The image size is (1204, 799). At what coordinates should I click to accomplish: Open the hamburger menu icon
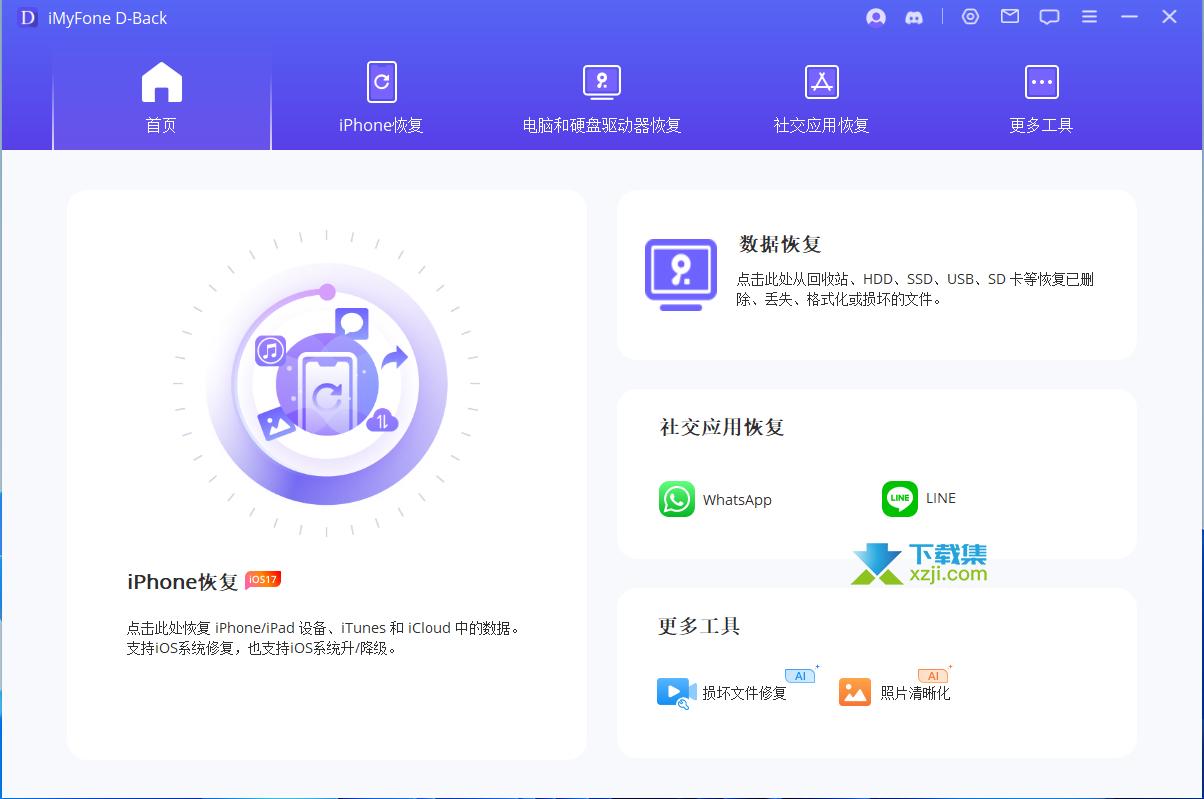tap(1089, 17)
